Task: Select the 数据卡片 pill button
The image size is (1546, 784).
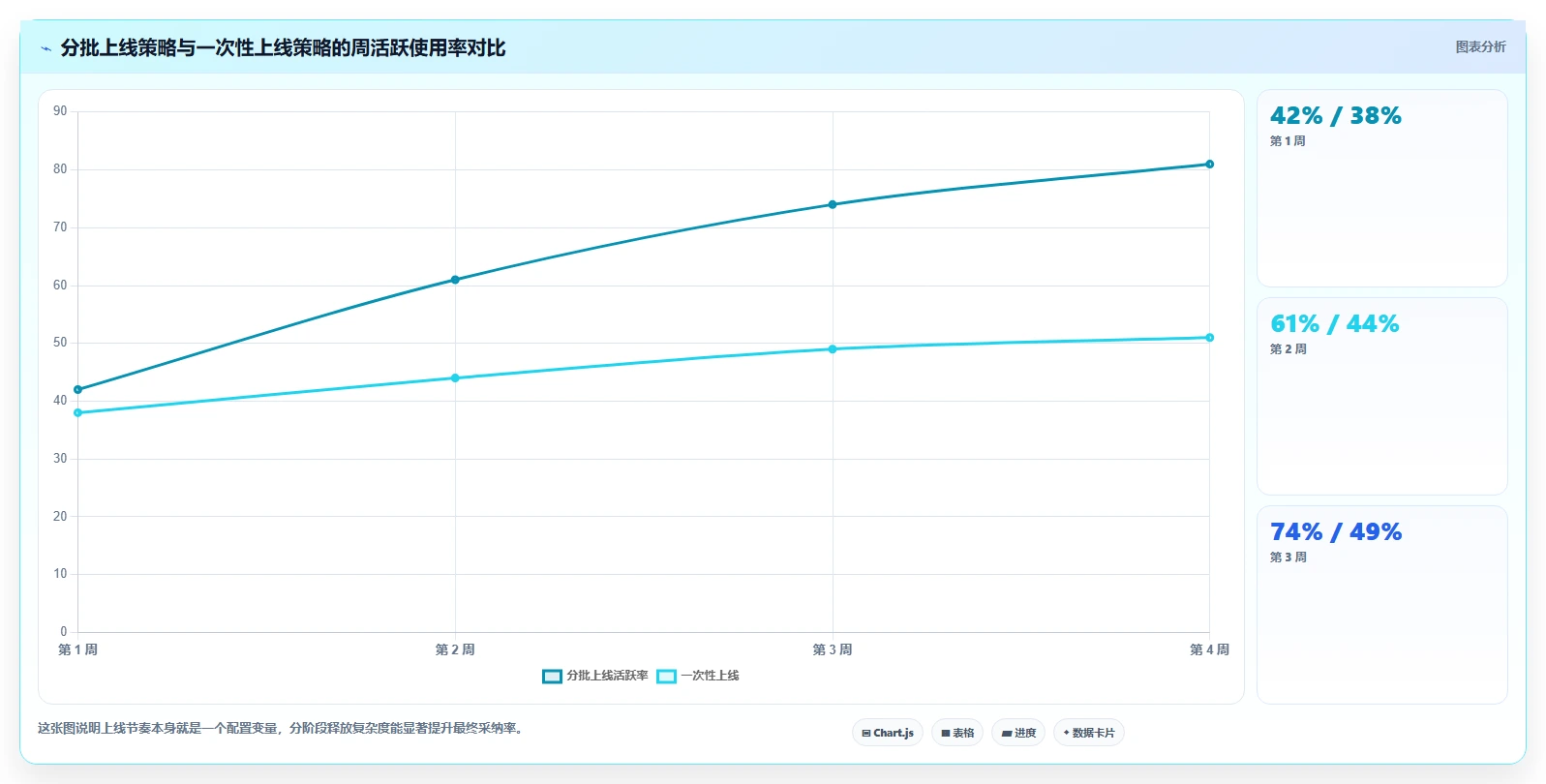Action: (x=1089, y=733)
